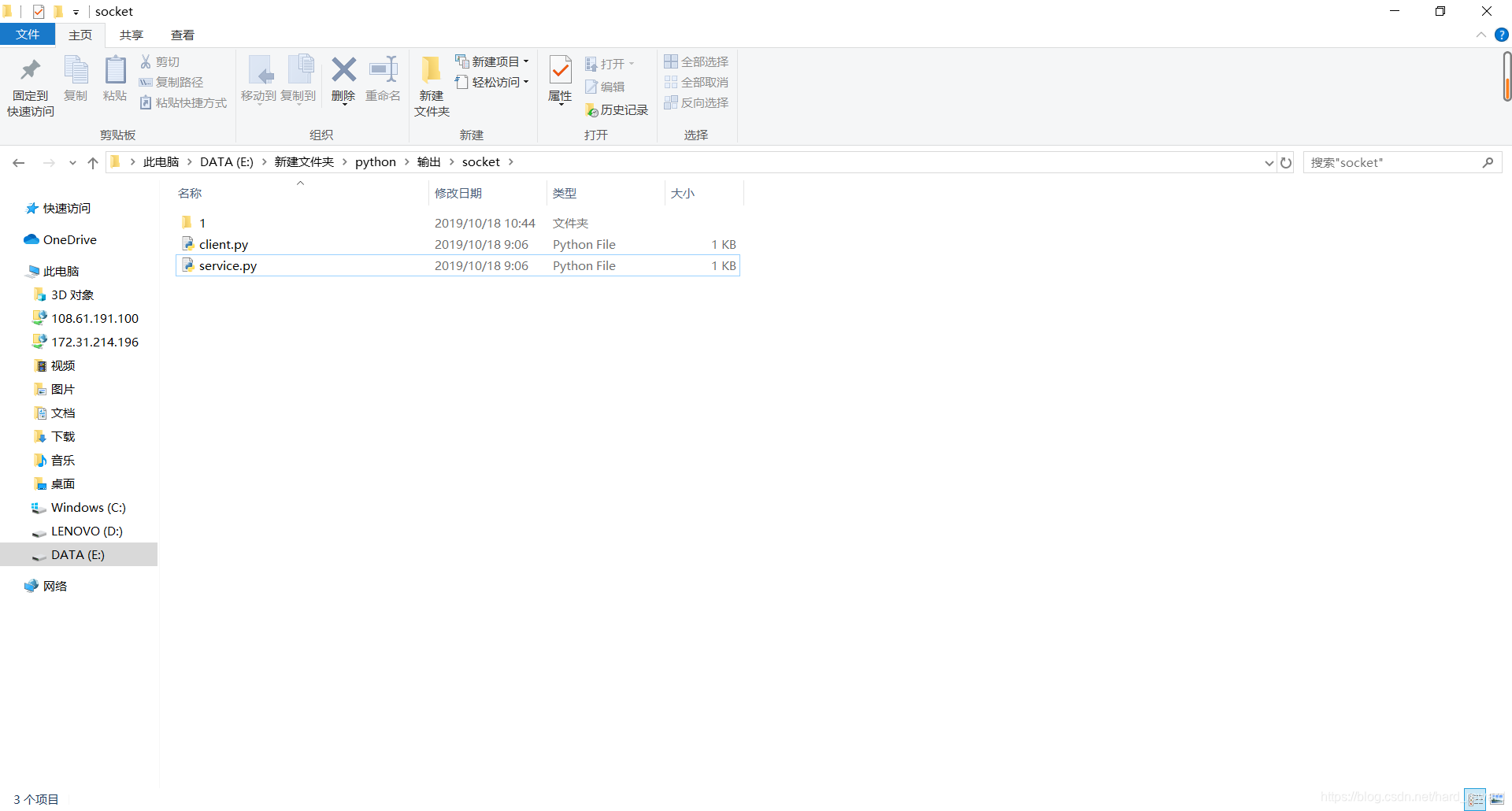Click the search magnifier icon

[1488, 162]
